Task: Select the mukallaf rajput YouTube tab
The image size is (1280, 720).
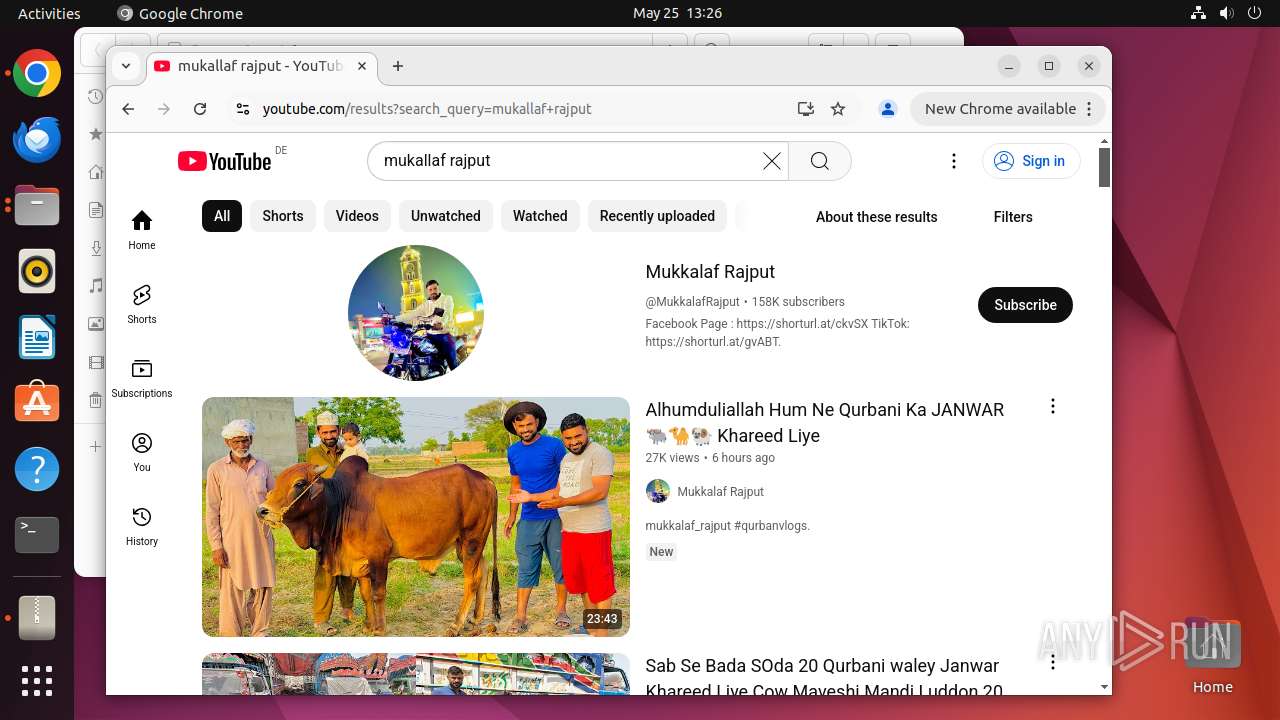Action: pyautogui.click(x=262, y=66)
